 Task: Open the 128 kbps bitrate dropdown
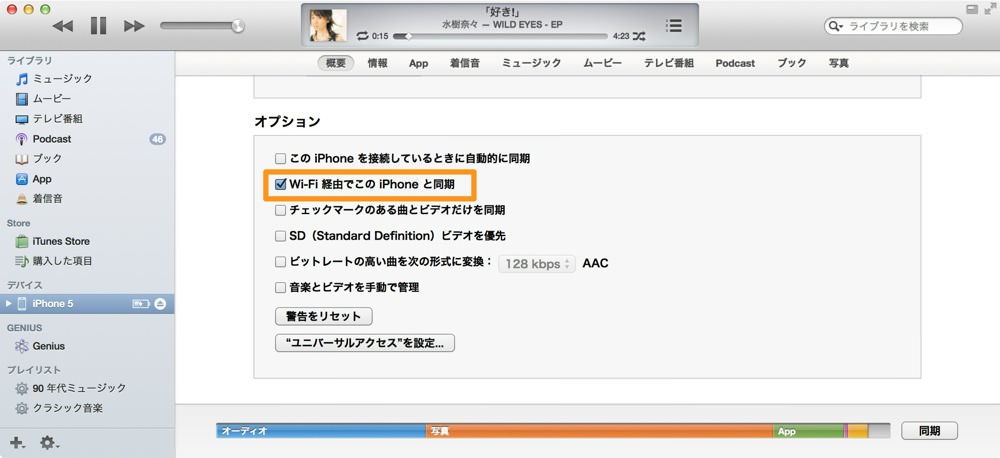(x=536, y=263)
